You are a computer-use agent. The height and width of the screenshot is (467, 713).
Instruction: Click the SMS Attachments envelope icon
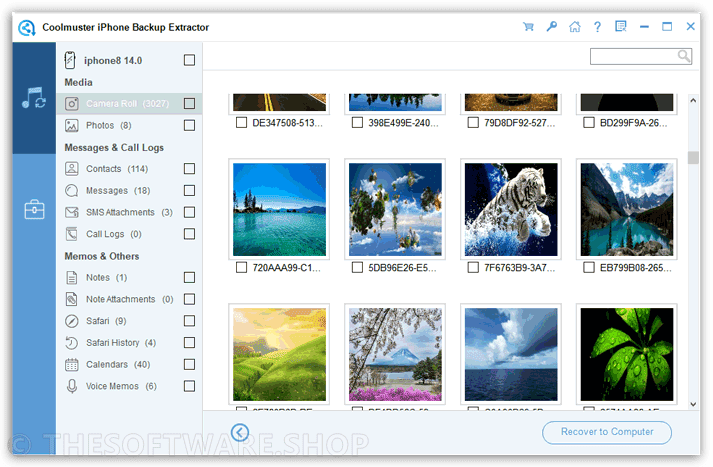pos(71,212)
